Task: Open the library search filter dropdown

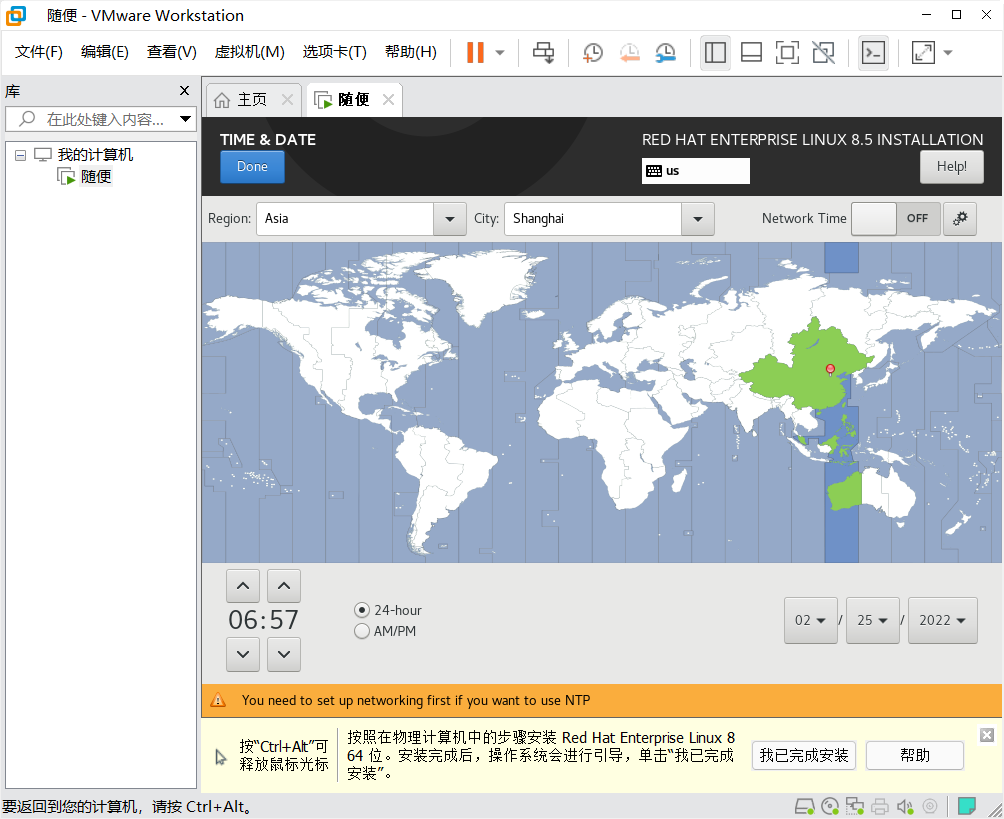Action: [186, 119]
